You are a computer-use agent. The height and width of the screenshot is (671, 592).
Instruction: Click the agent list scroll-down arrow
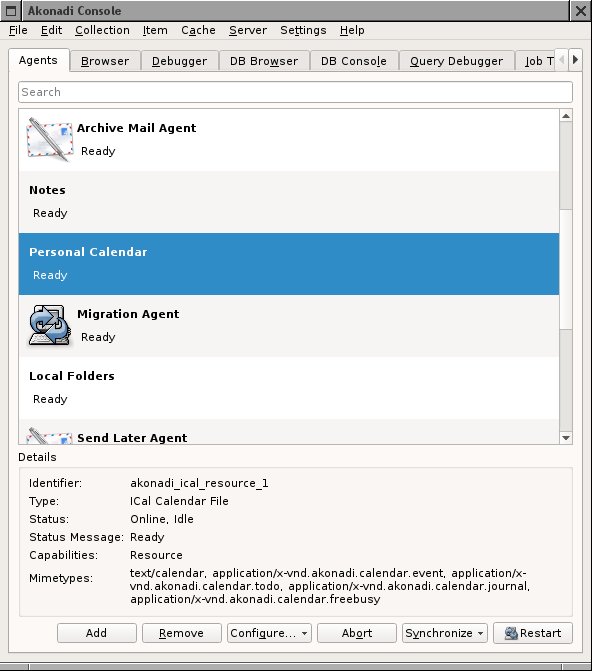click(x=566, y=438)
